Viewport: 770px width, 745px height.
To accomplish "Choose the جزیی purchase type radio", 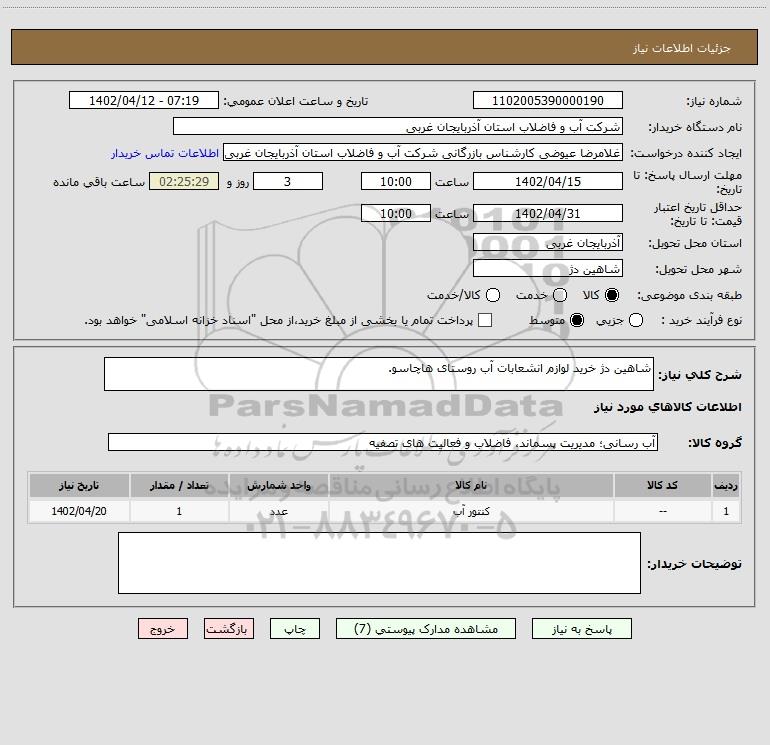I will tap(636, 321).
